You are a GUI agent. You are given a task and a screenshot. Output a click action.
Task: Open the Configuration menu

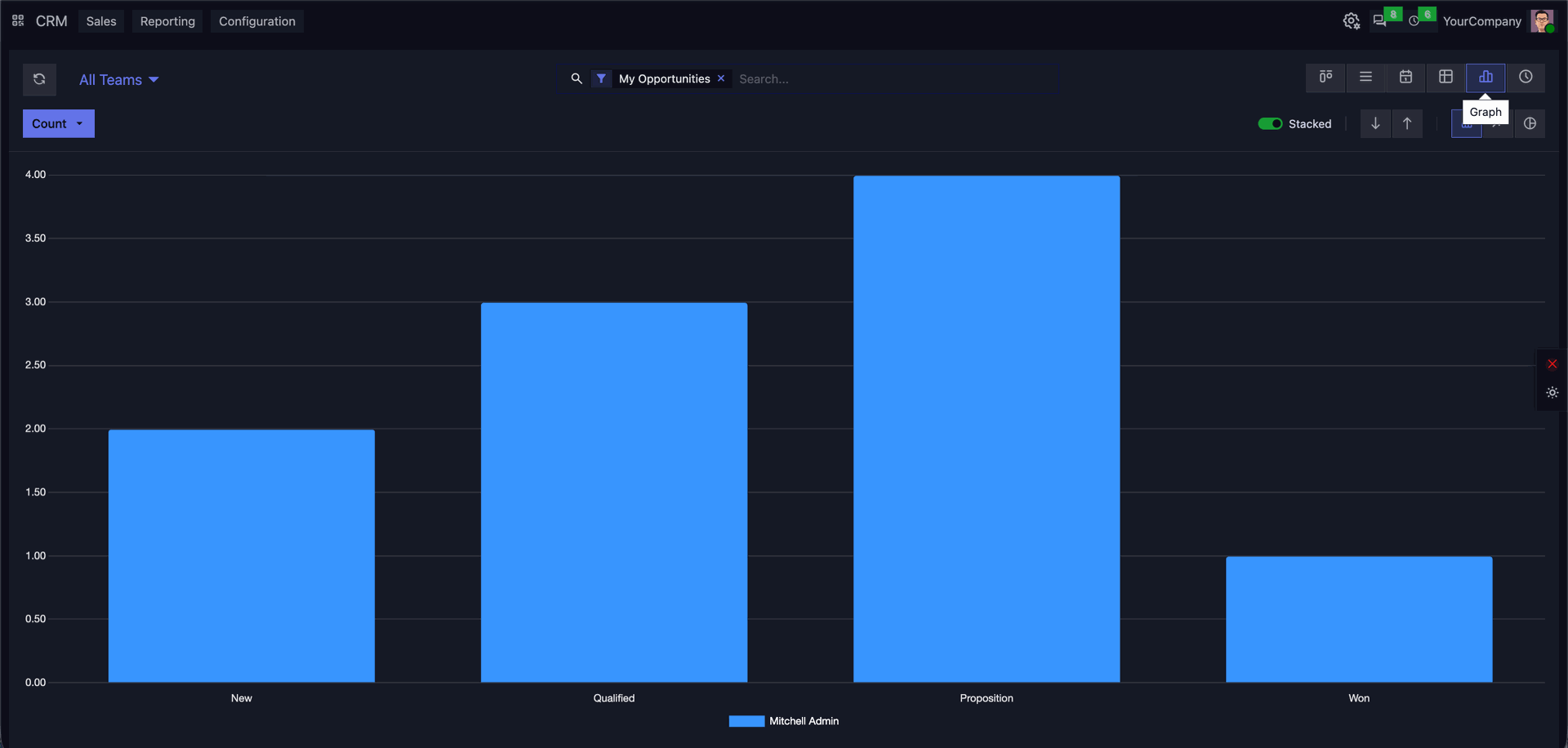click(x=257, y=21)
